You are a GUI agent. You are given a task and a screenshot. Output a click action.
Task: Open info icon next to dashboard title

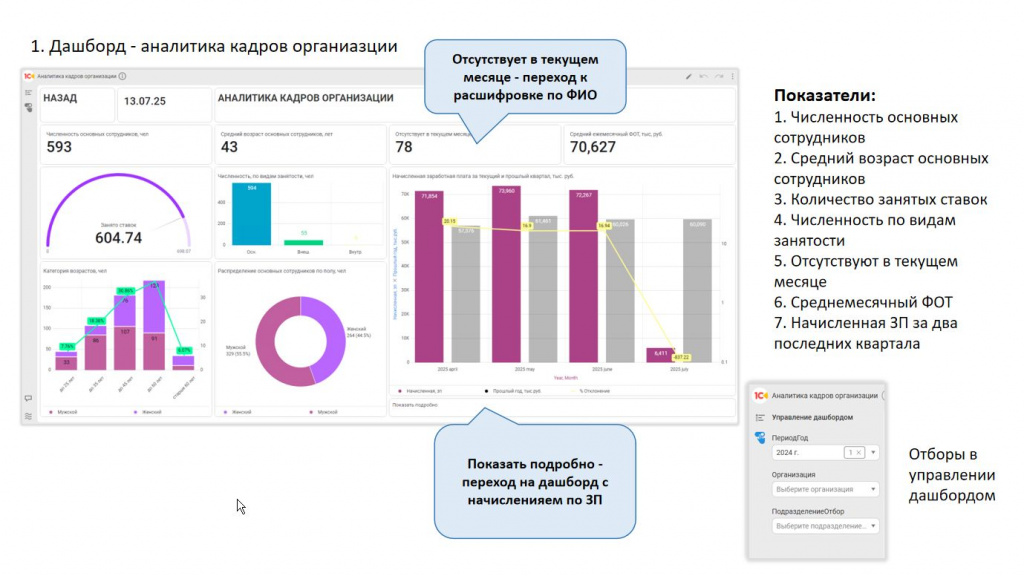(122, 76)
